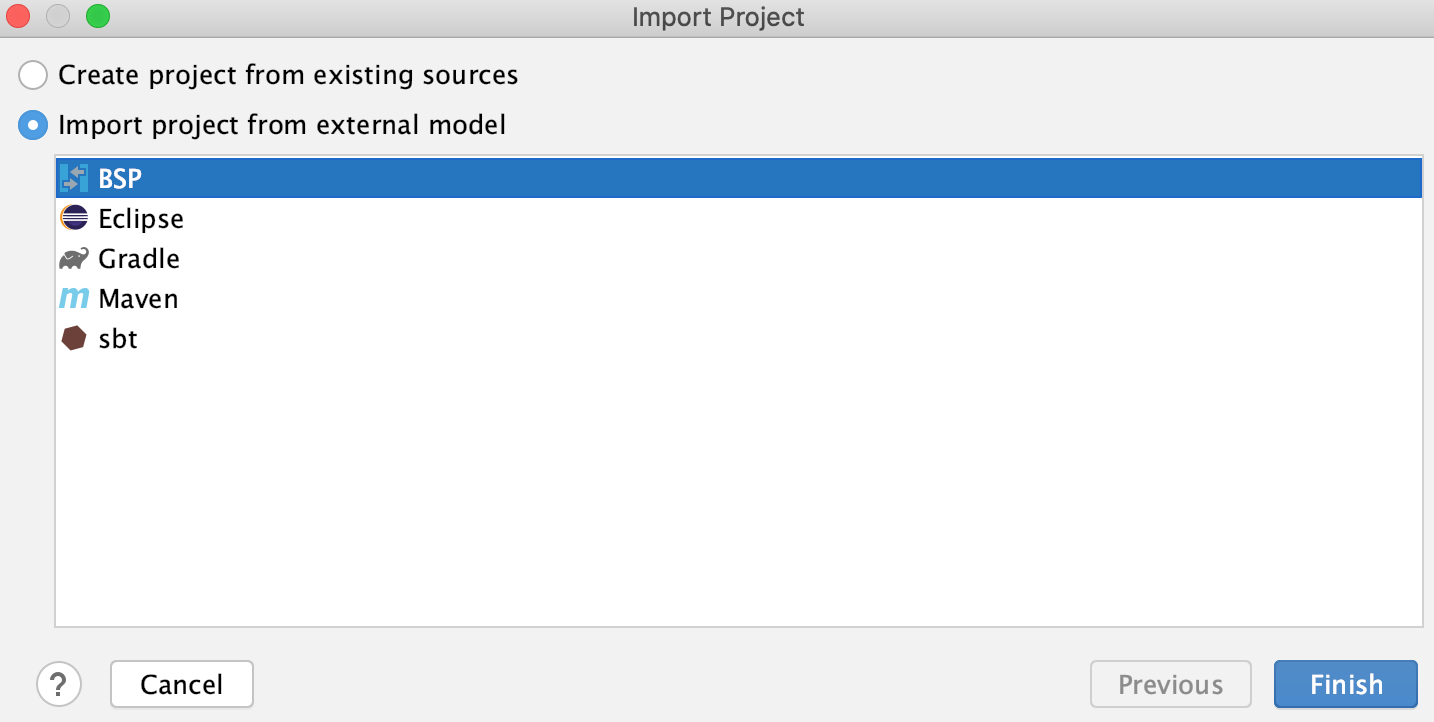Click the brown sbt hexagon icon
Image resolution: width=1434 pixels, height=722 pixels.
(74, 338)
